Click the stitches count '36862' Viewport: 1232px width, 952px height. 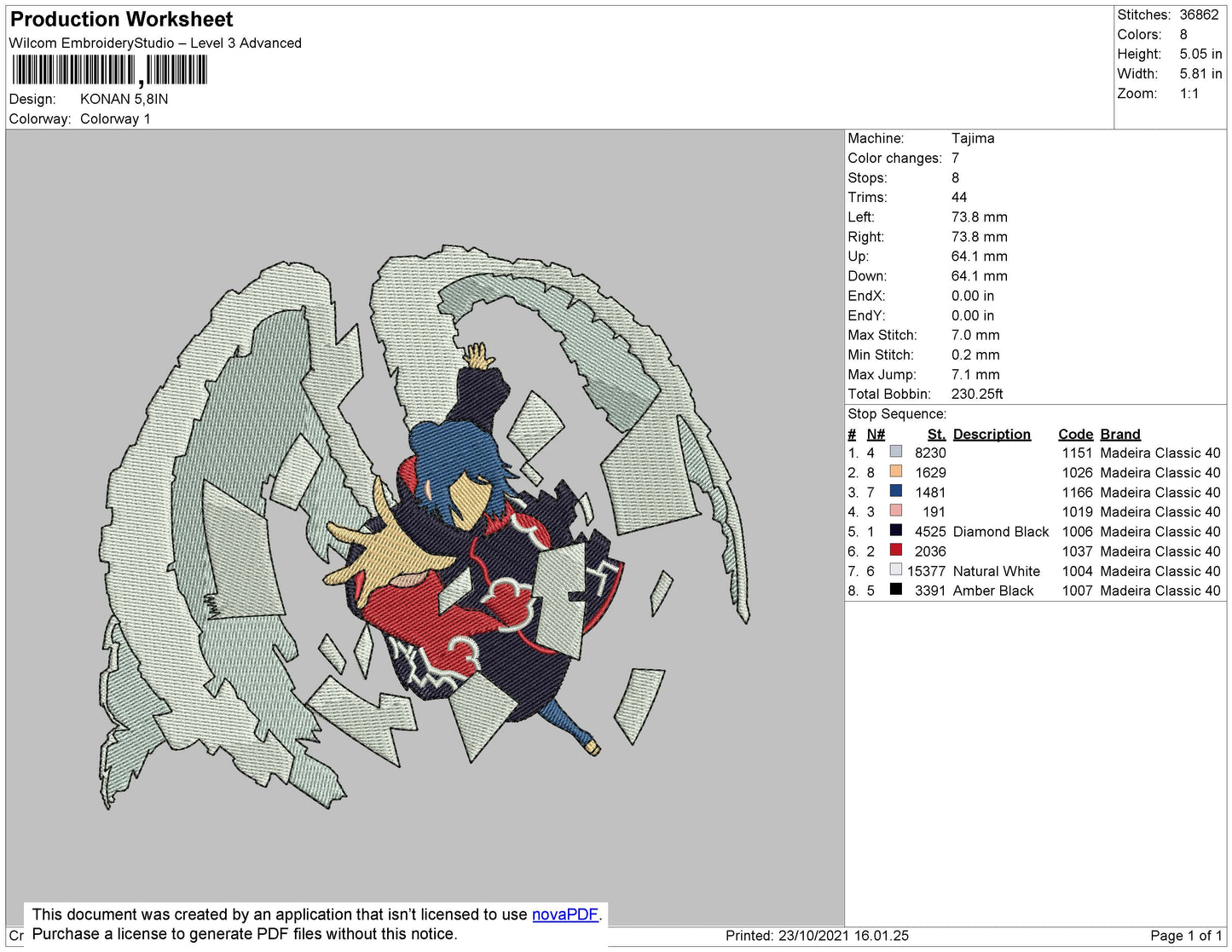pyautogui.click(x=1199, y=14)
